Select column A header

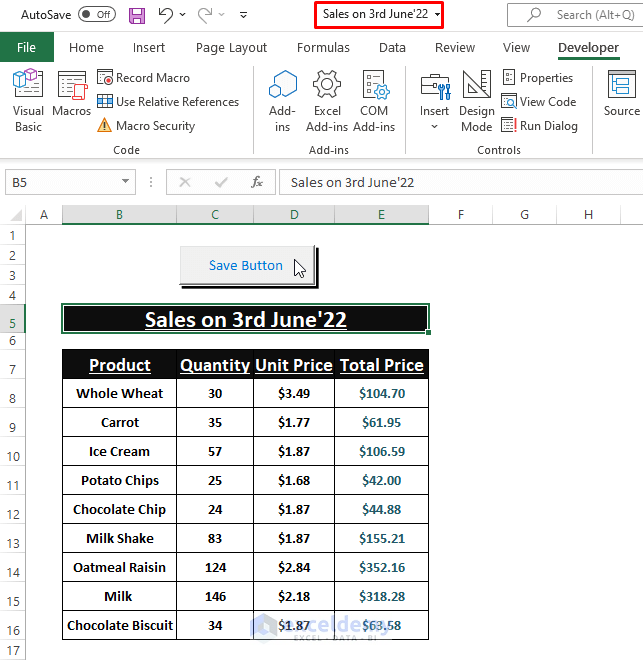[x=44, y=215]
